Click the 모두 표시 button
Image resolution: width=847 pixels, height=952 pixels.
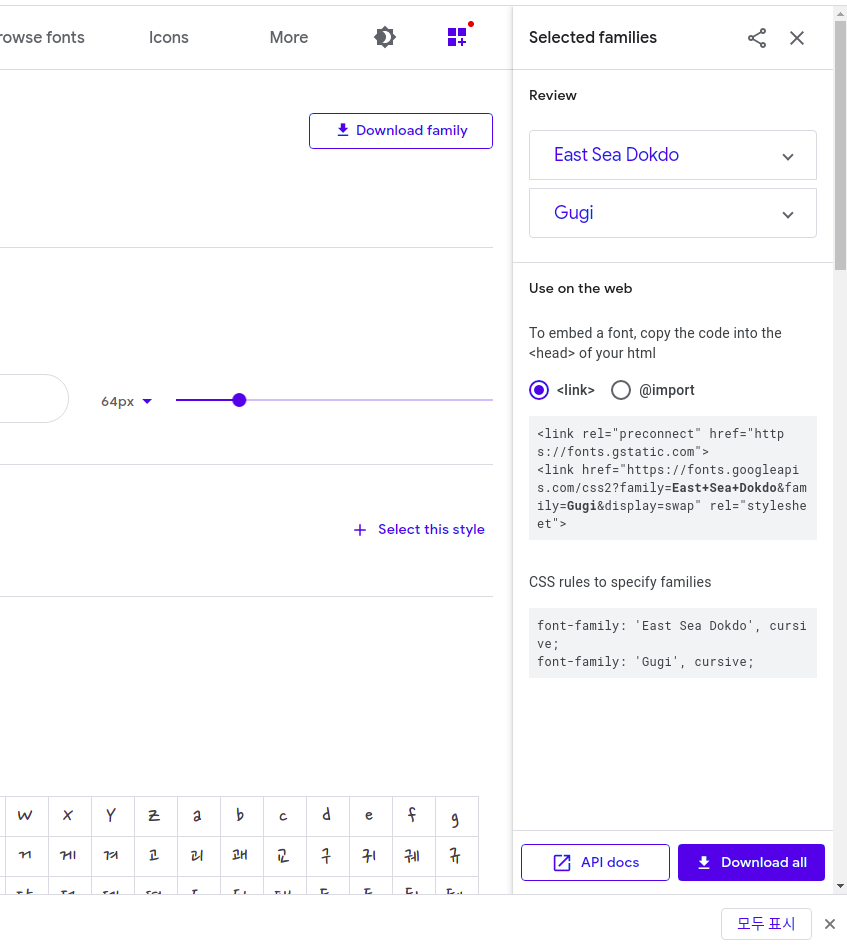[x=766, y=923]
